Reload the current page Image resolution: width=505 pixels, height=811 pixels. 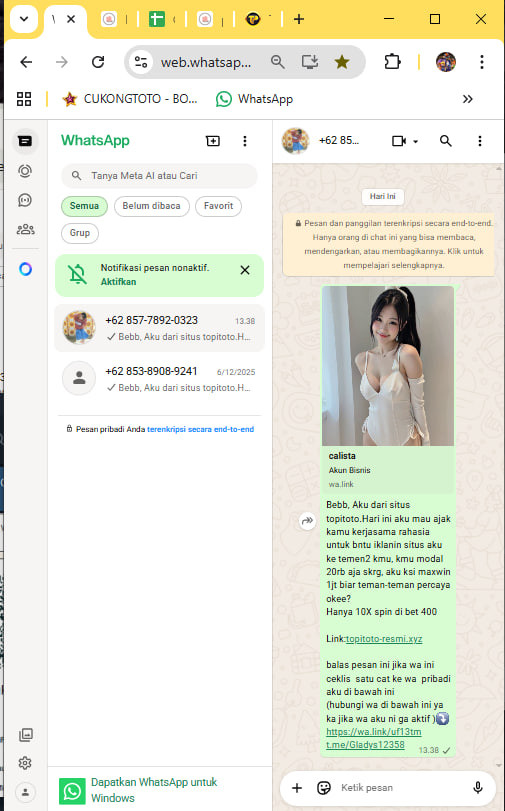(x=98, y=63)
